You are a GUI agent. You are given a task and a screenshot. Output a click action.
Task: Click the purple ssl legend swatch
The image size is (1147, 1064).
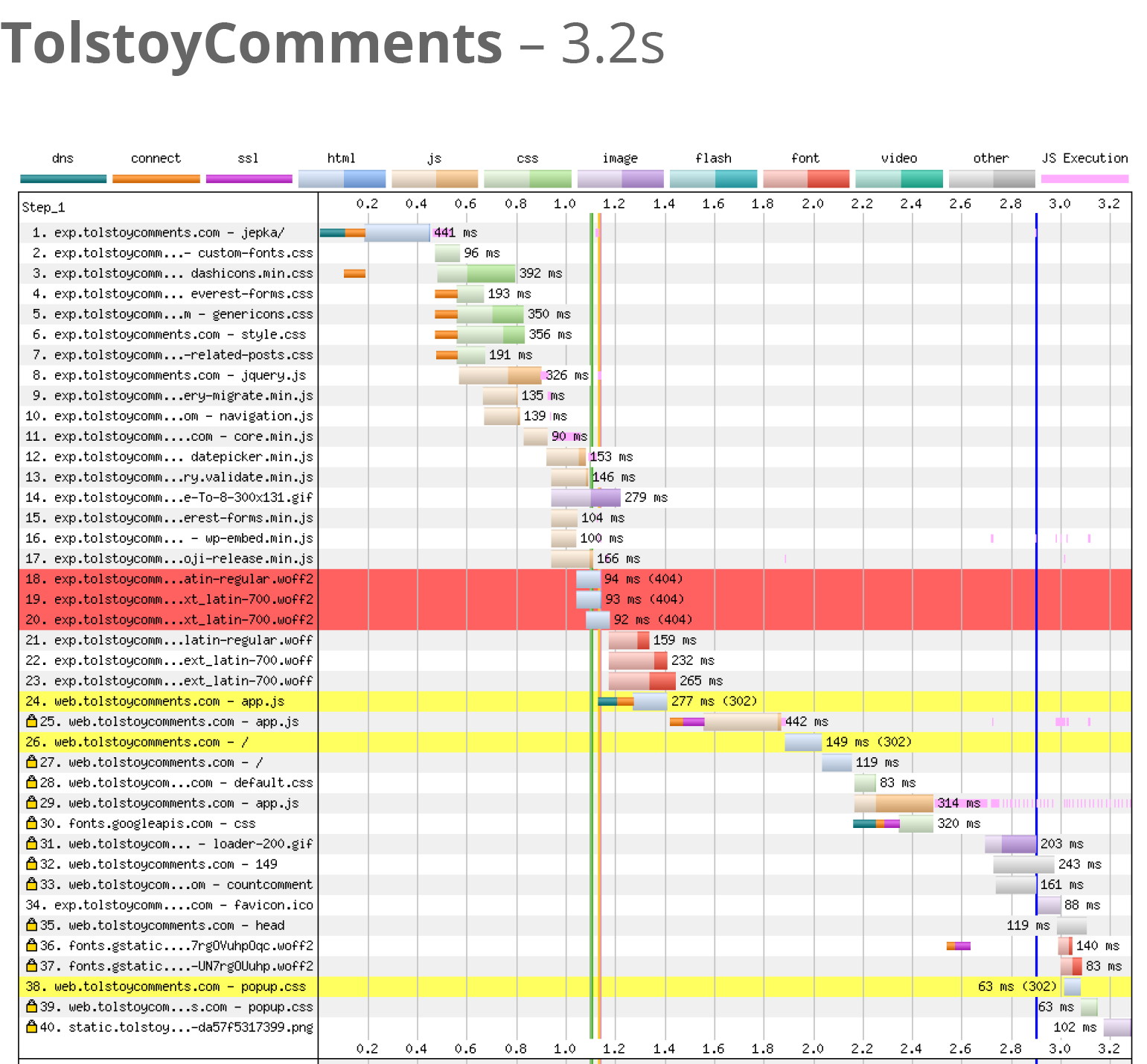[x=249, y=179]
